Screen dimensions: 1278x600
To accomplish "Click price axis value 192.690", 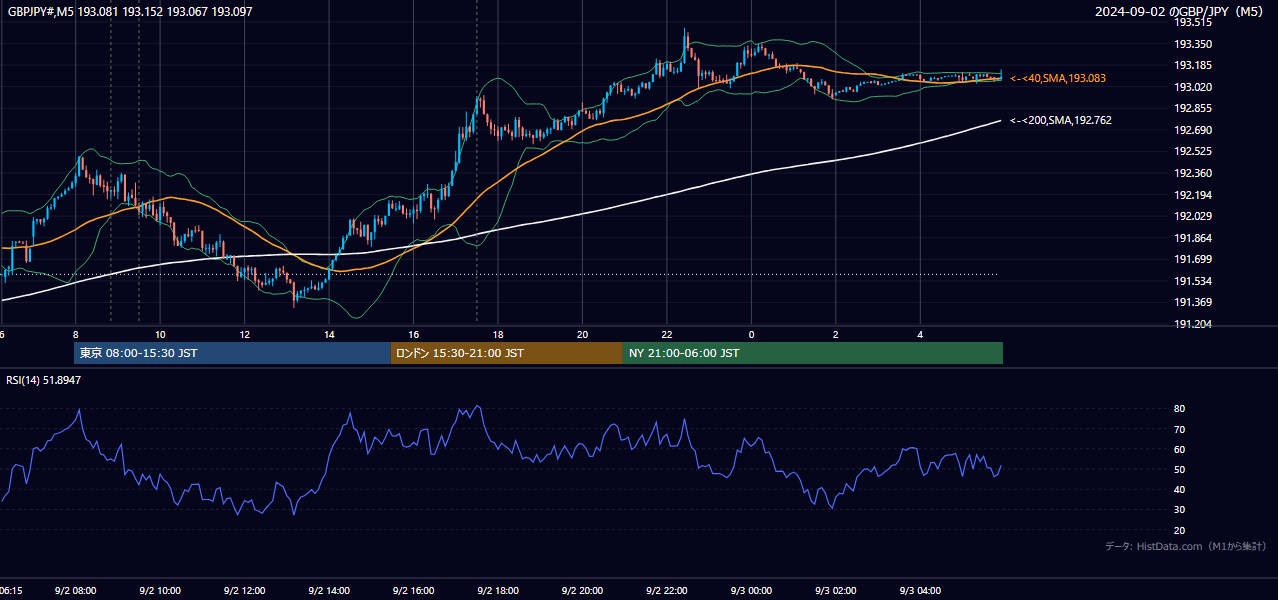I will pos(1193,130).
